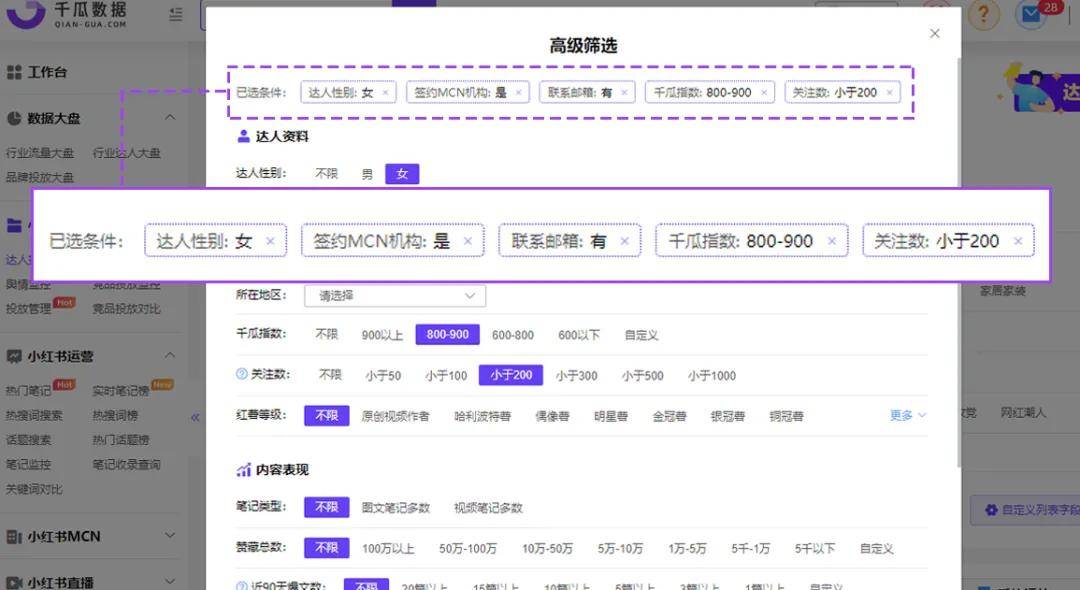1080x590 pixels.
Task: Toggle the sidebar fold icon beside logo
Action: [x=176, y=14]
